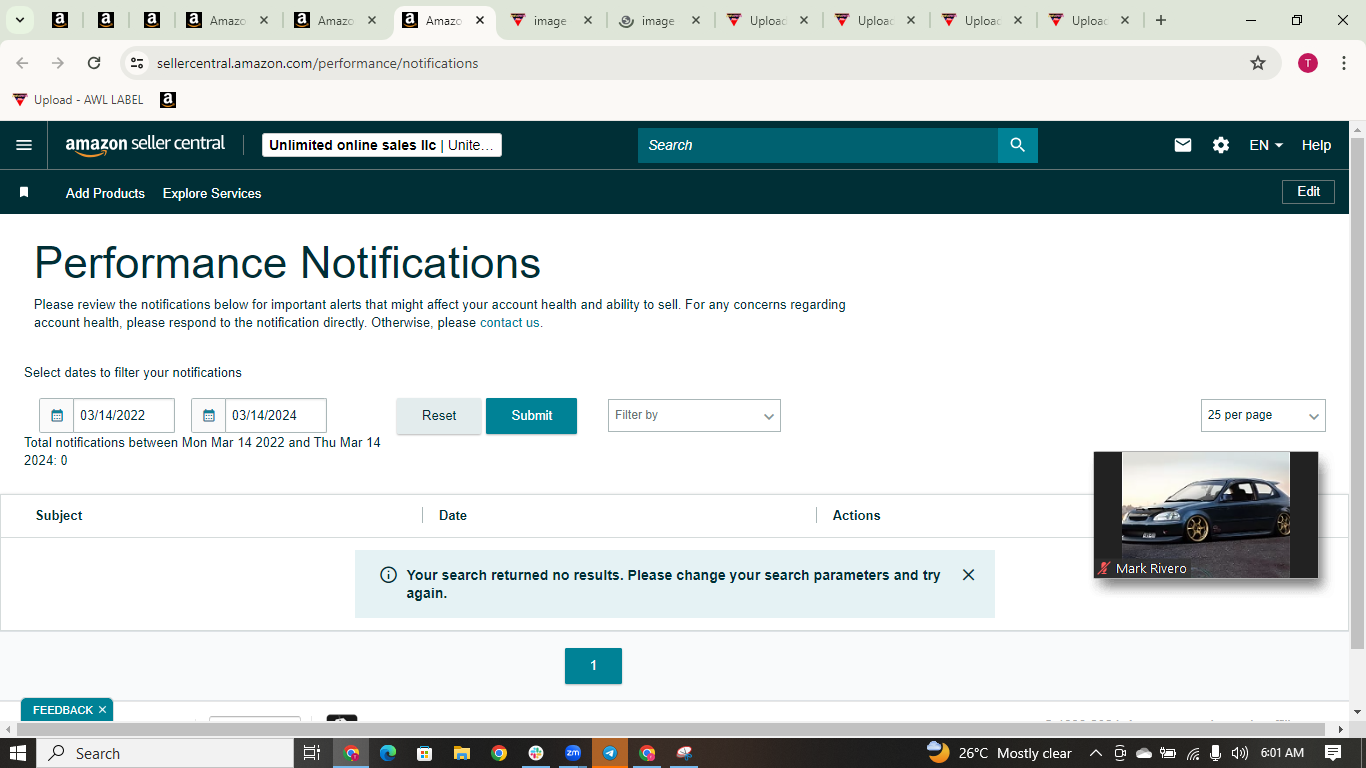
Task: Open File Explorer from the taskbar
Action: [x=461, y=753]
